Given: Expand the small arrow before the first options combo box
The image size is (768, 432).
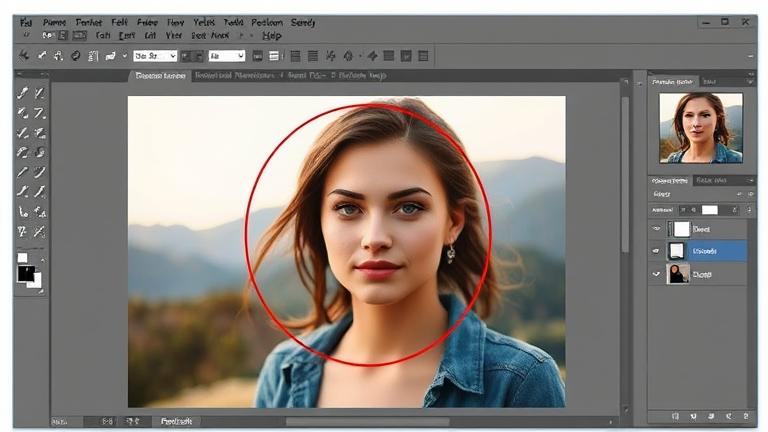Looking at the screenshot, I should coord(124,56).
